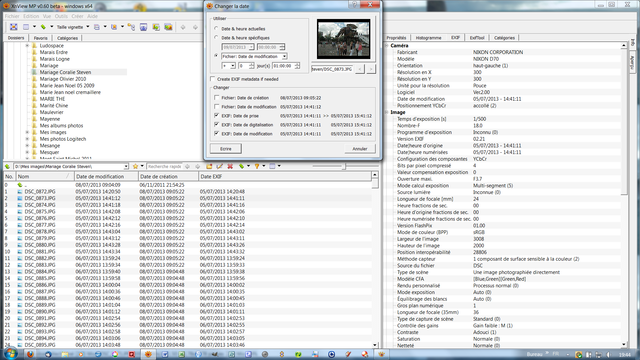The width and height of the screenshot is (640, 360).
Task: Sort list by 'Date de modification' column header
Action: 106,177
